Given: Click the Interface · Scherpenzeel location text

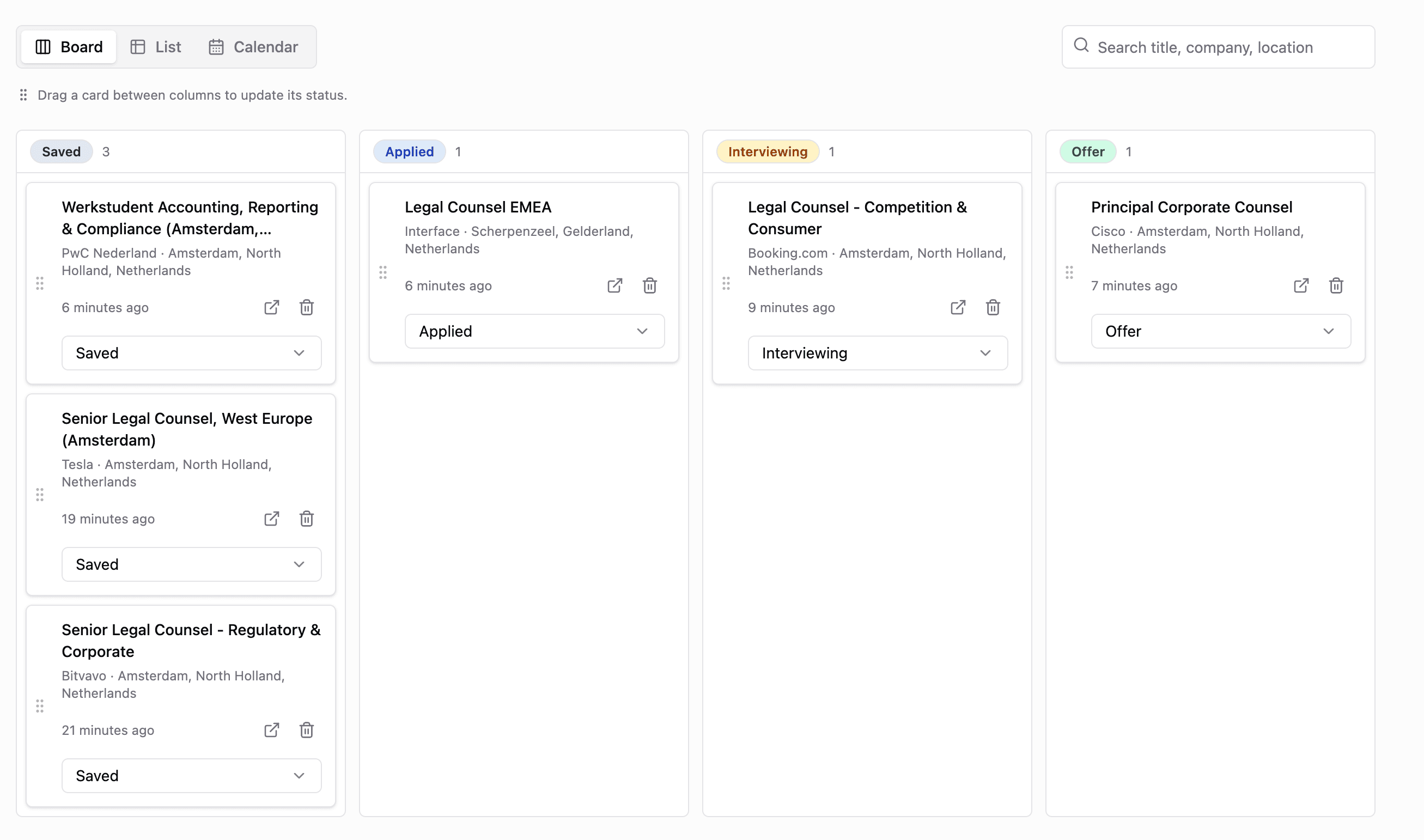Looking at the screenshot, I should click(x=519, y=240).
